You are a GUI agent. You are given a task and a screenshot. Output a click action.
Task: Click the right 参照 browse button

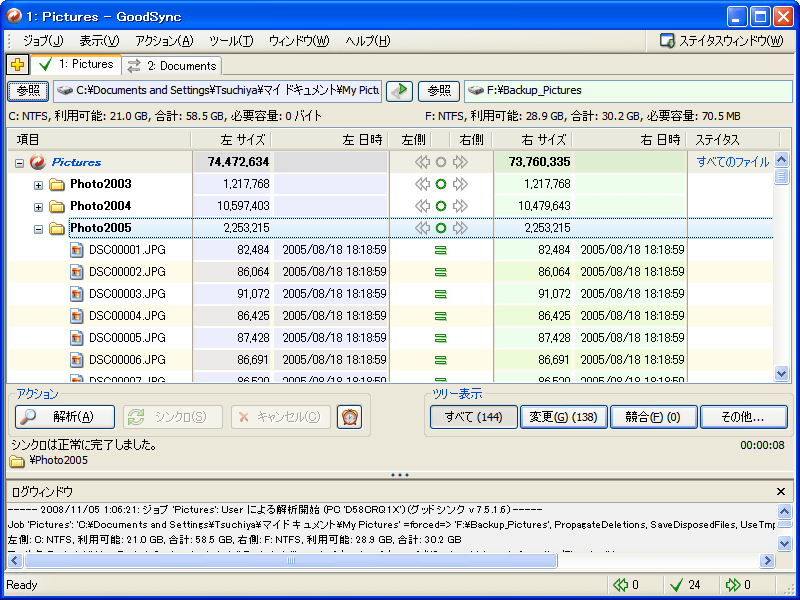click(x=439, y=91)
